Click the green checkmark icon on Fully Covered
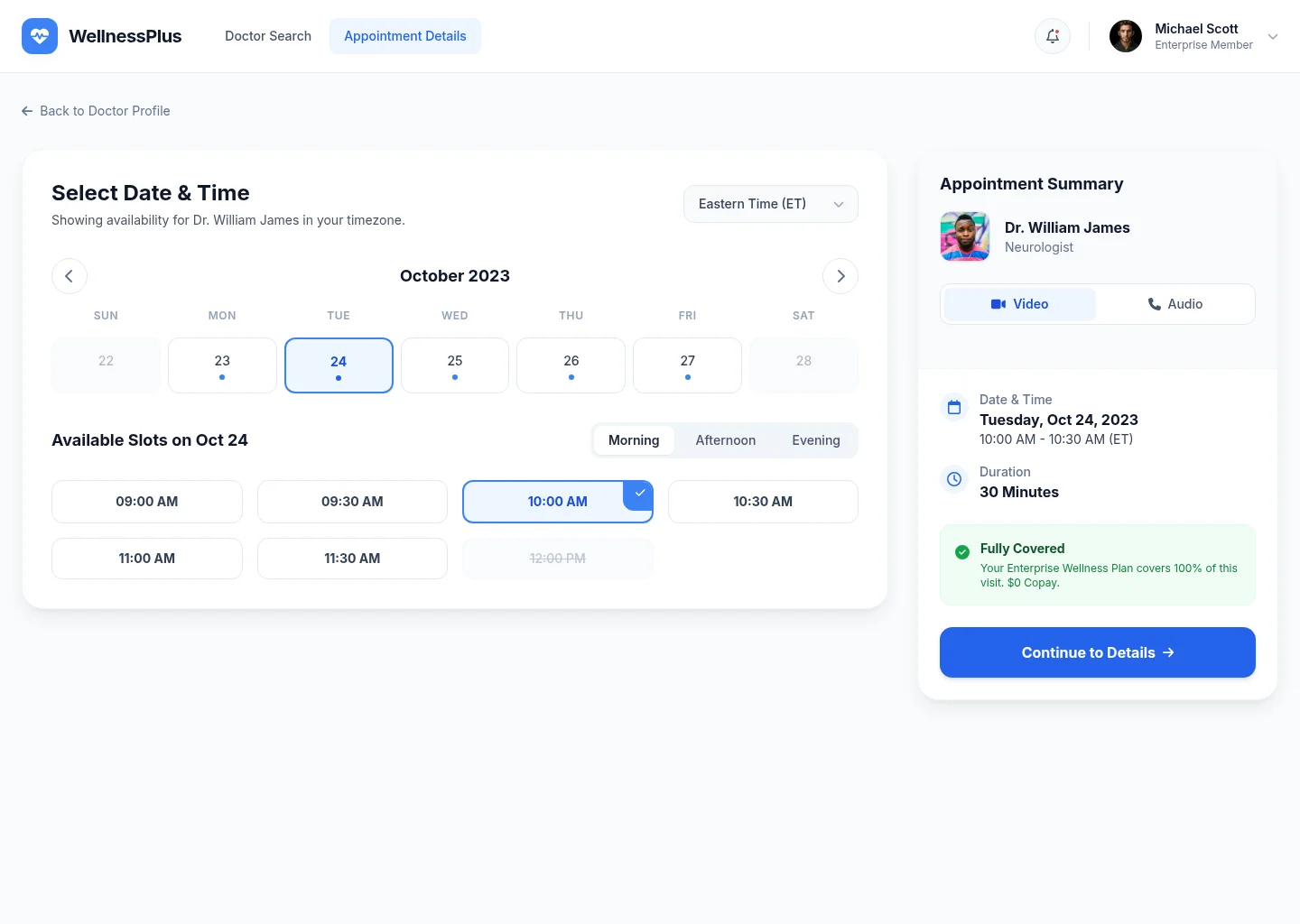1300x924 pixels. [962, 552]
